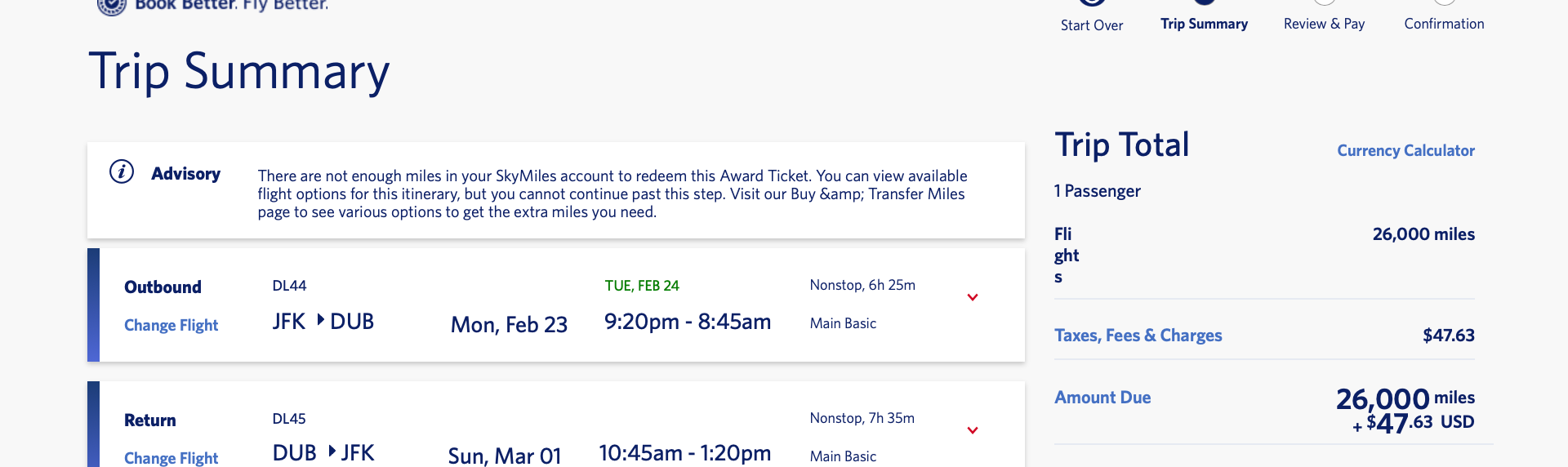This screenshot has width=1568, height=467.
Task: Click the arrow icon between JFK and DUB
Action: coord(320,320)
